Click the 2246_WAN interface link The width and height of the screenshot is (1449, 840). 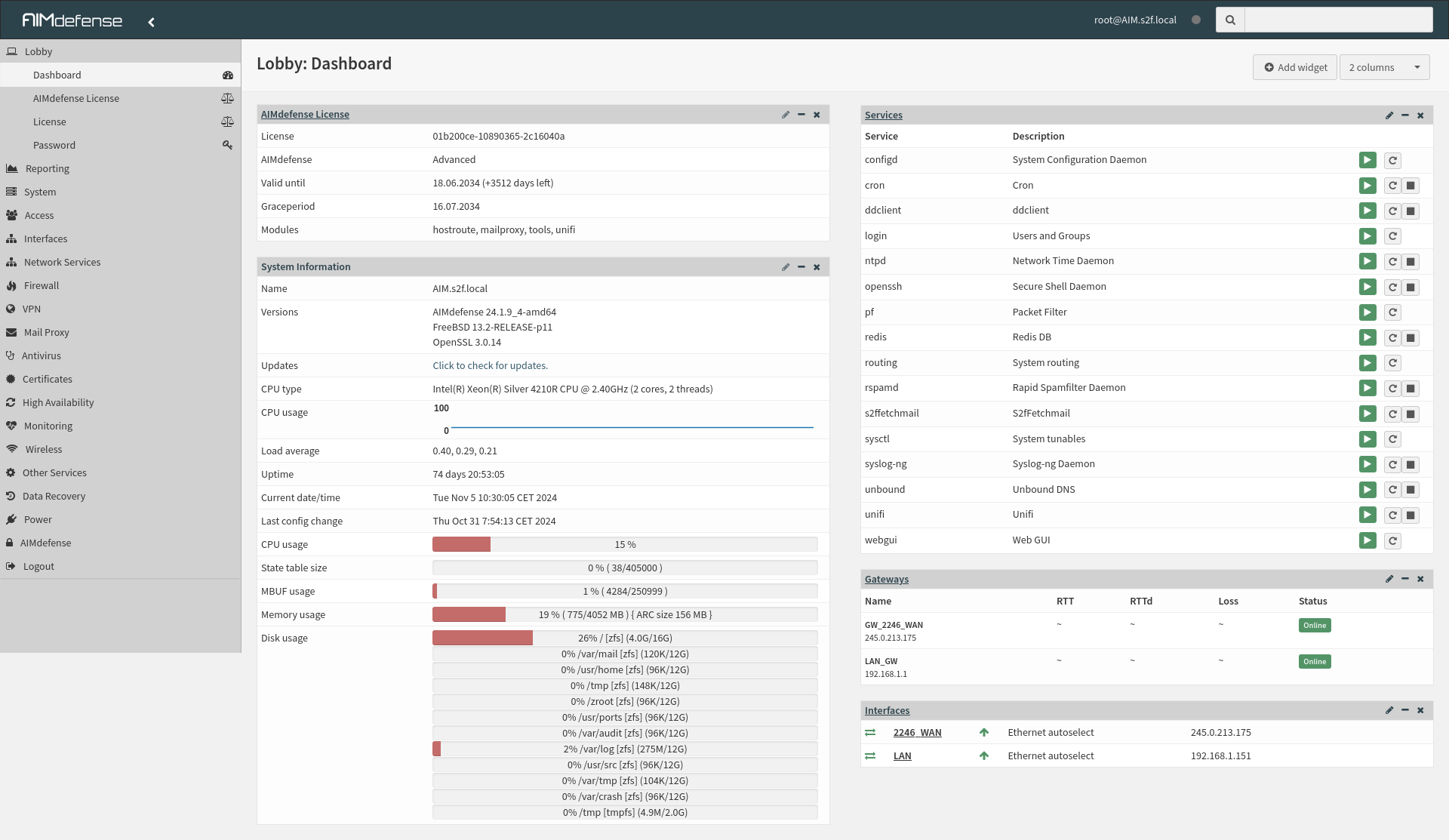(917, 732)
